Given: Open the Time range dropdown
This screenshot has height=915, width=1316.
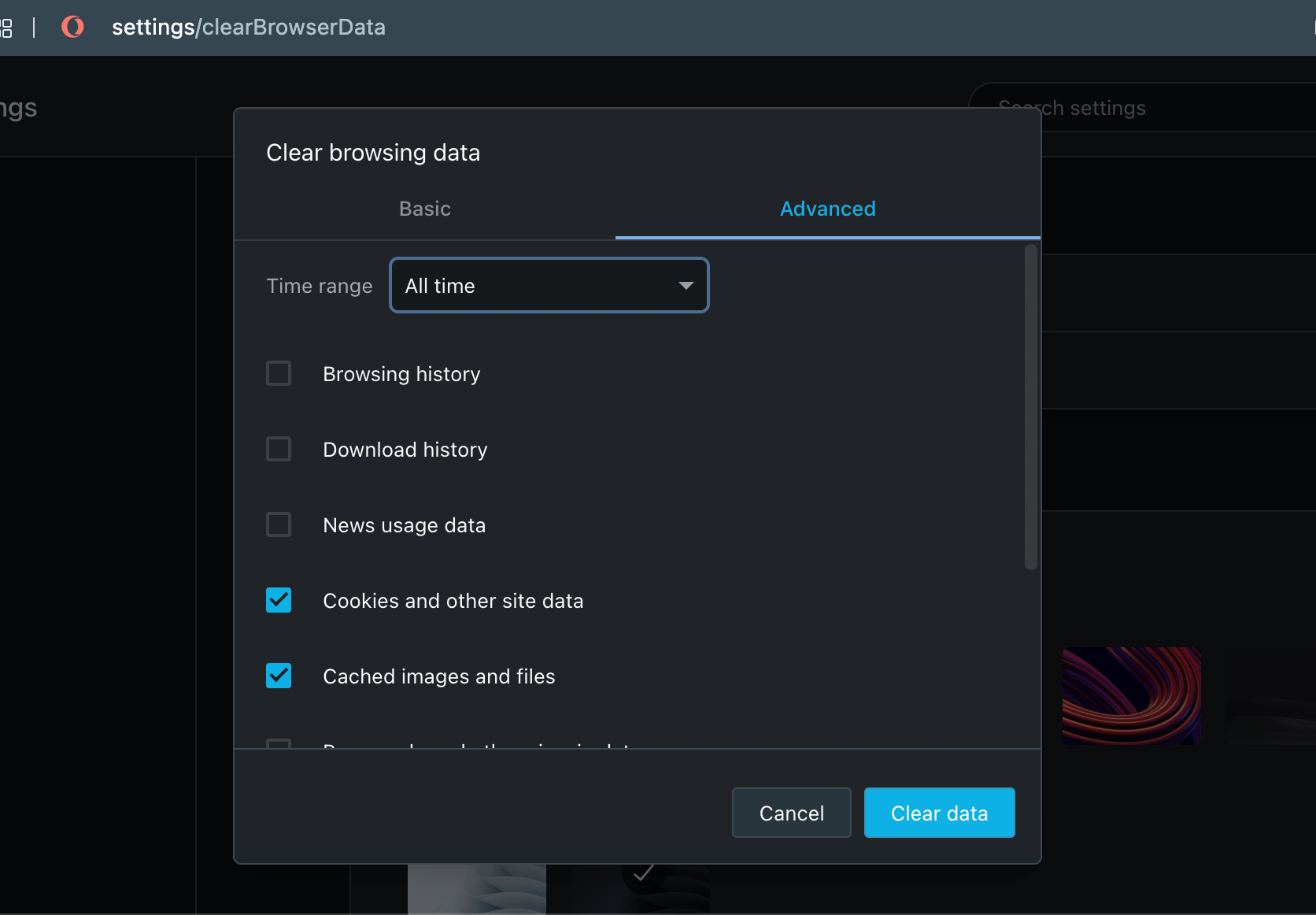Looking at the screenshot, I should pos(549,285).
